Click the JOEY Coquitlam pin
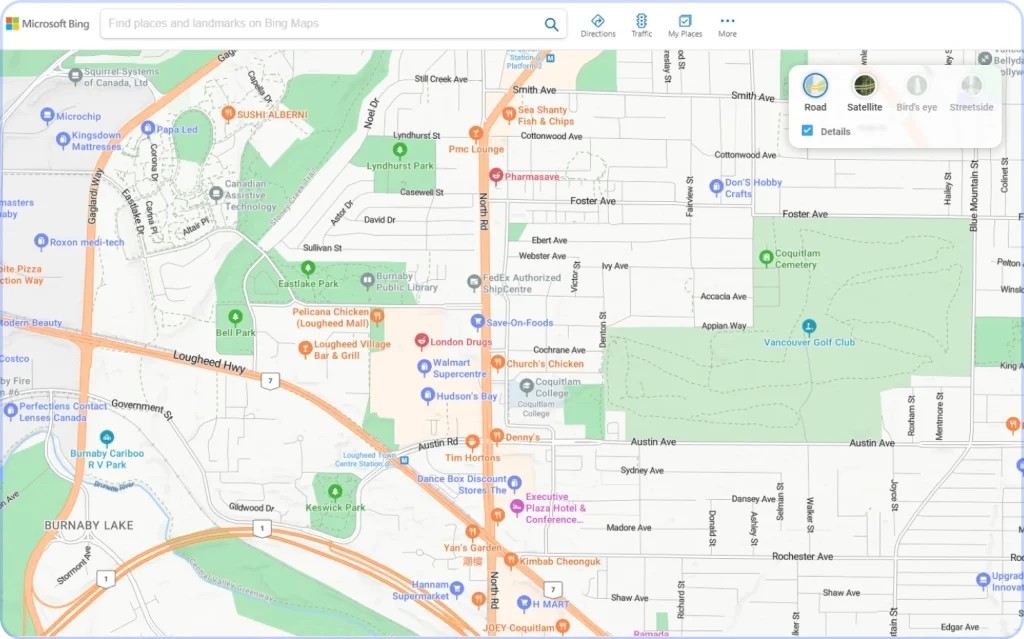The width and height of the screenshot is (1024, 639). pos(562,627)
